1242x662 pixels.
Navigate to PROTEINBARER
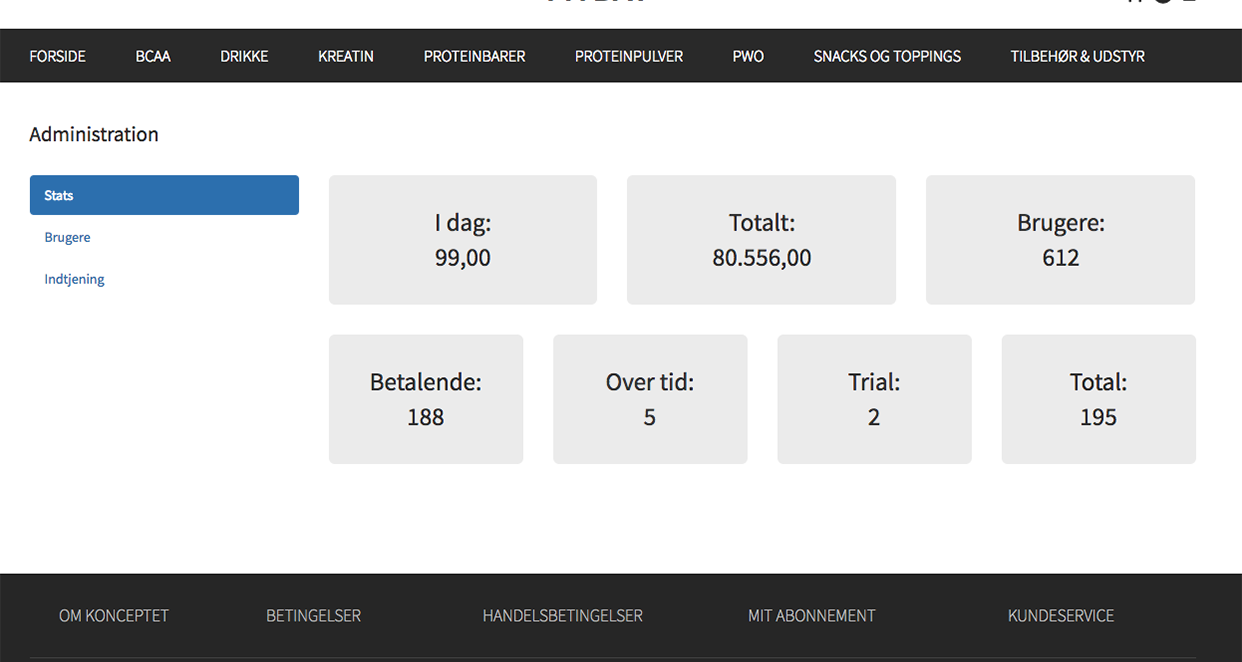474,56
